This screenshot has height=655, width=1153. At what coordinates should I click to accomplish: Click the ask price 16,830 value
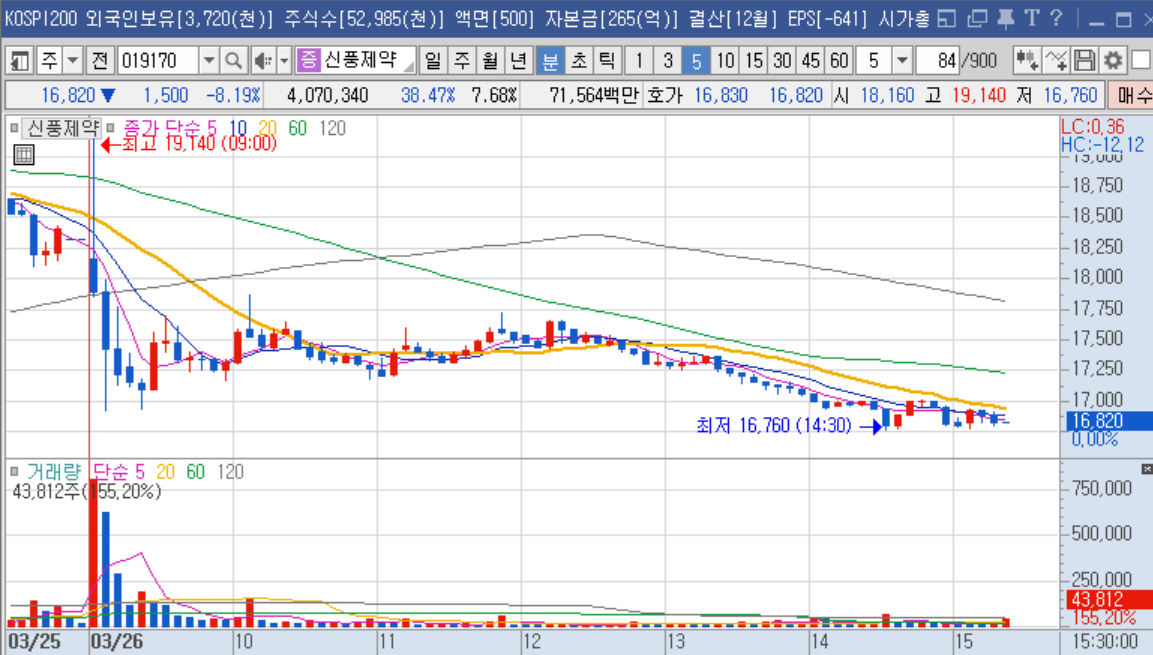point(721,96)
